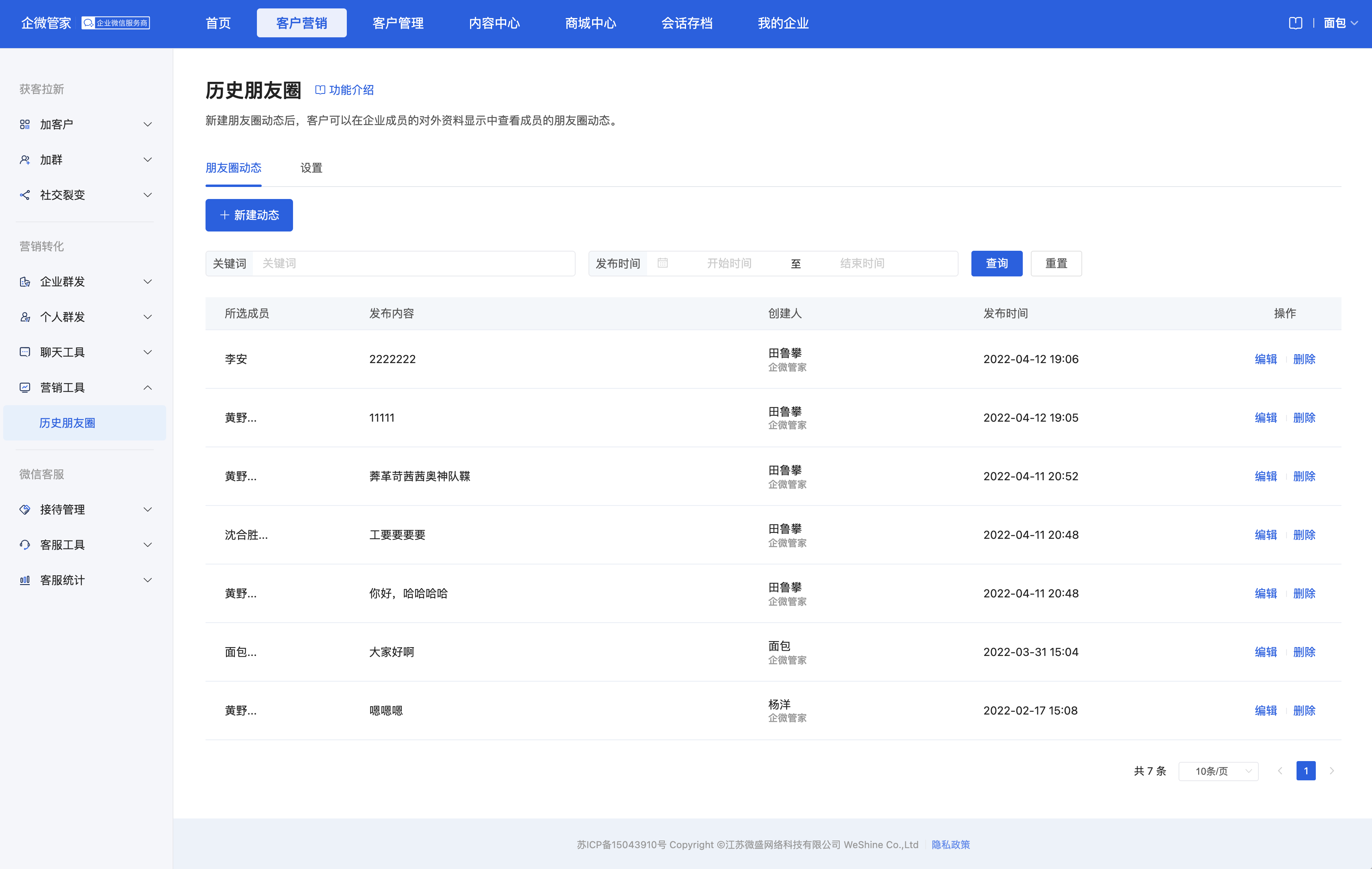Click member name 沈合胜... in table
The width and height of the screenshot is (1372, 869).
click(x=246, y=535)
